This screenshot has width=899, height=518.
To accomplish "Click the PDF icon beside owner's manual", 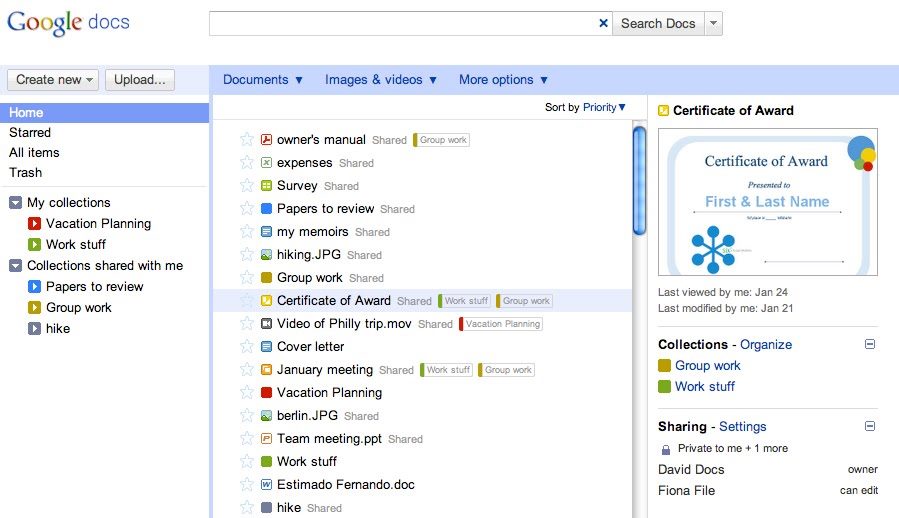I will pos(266,139).
